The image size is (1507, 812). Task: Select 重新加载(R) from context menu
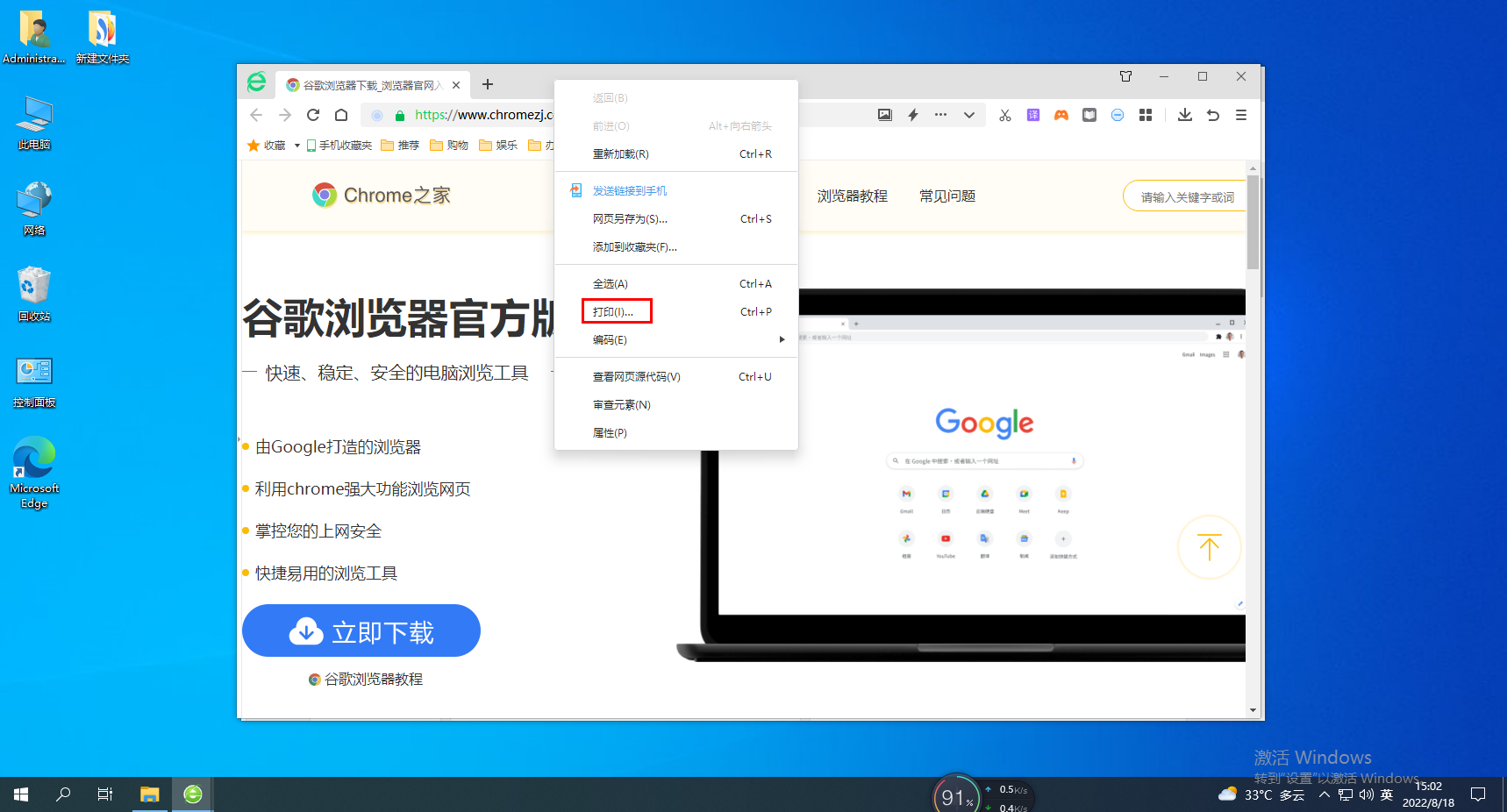pyautogui.click(x=676, y=153)
